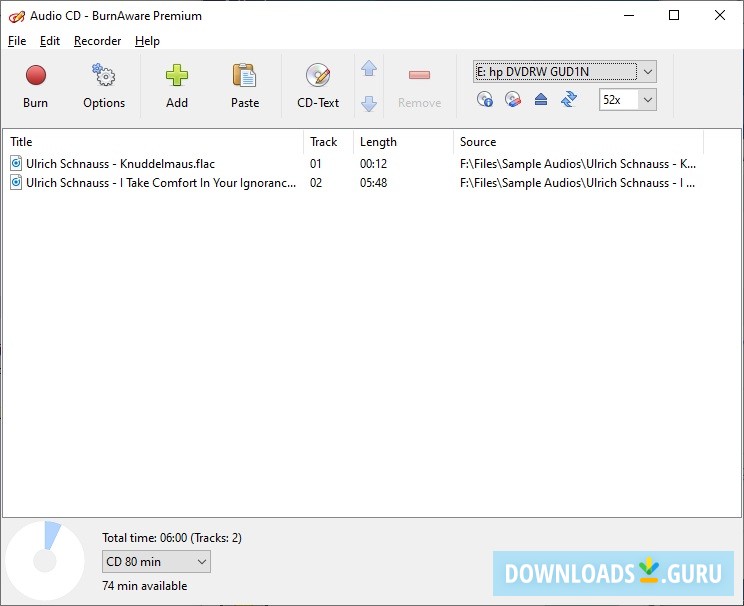Screen dimensions: 744x606
Task: Click file icon of I Take Comfort track
Action: point(16,182)
